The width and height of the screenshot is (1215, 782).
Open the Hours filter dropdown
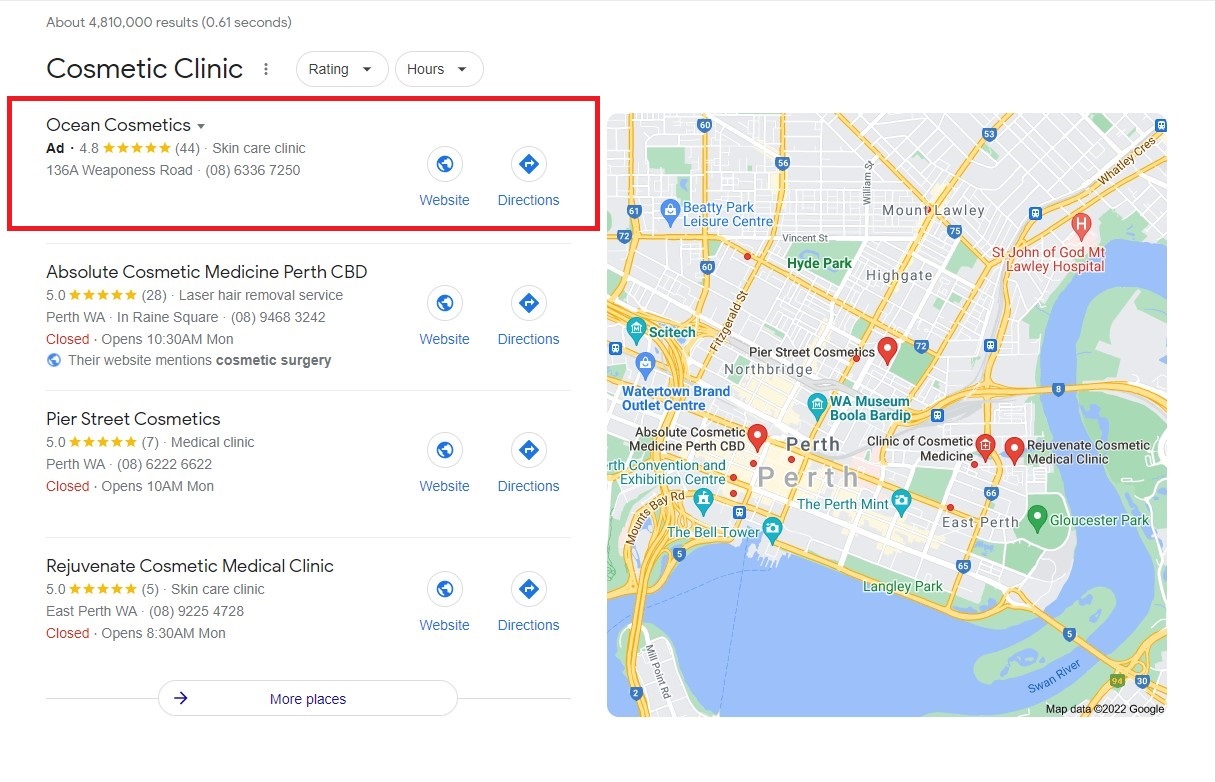click(x=439, y=69)
